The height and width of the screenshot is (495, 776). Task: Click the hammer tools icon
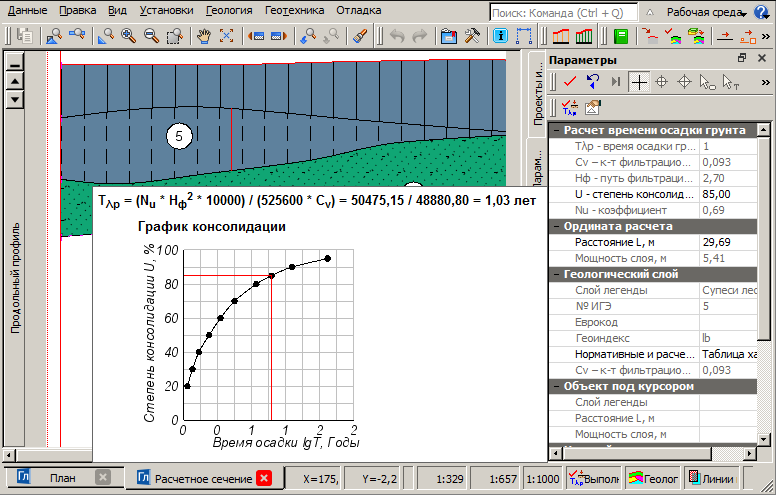[x=473, y=35]
